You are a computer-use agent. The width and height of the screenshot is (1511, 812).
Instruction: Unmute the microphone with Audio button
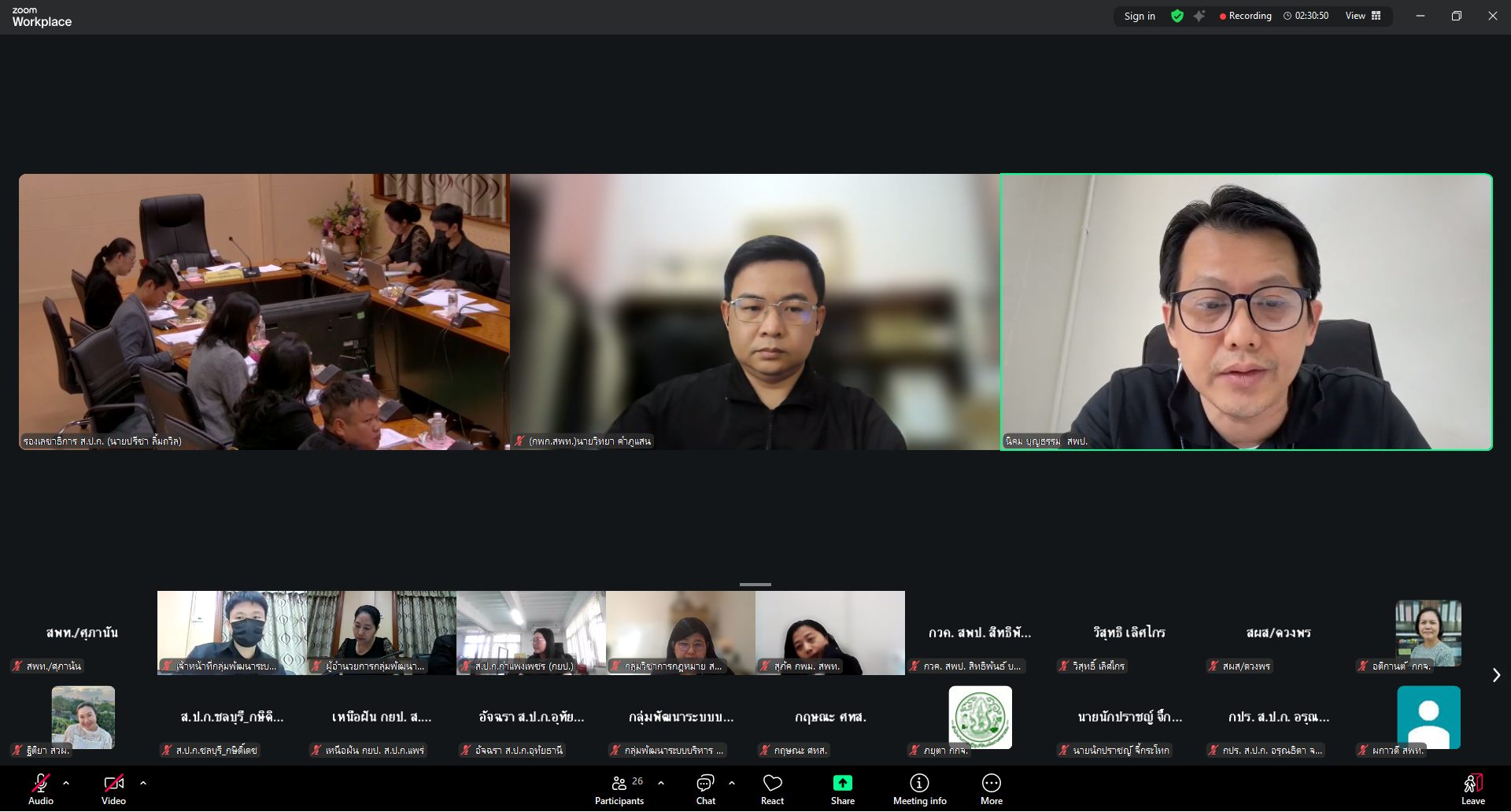point(41,789)
